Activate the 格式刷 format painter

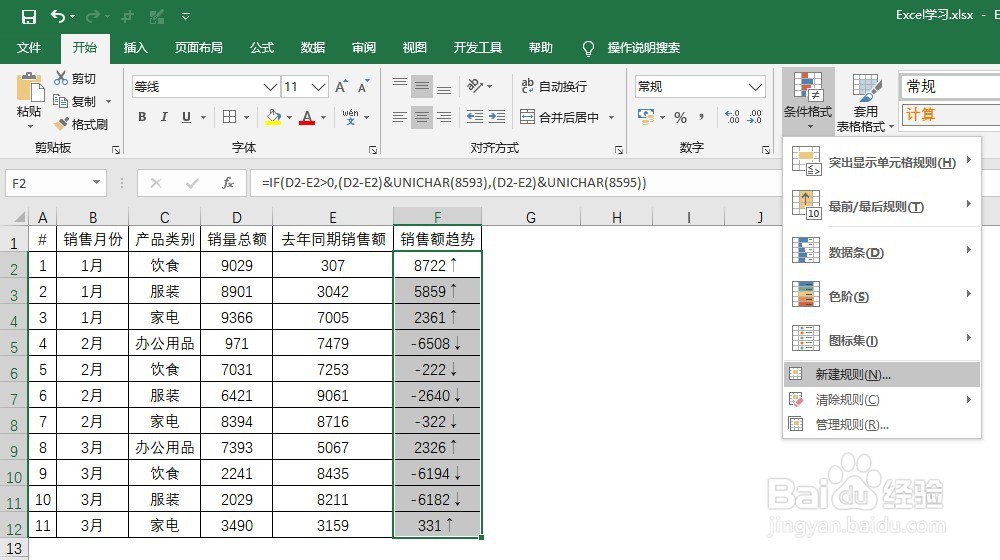pyautogui.click(x=81, y=124)
